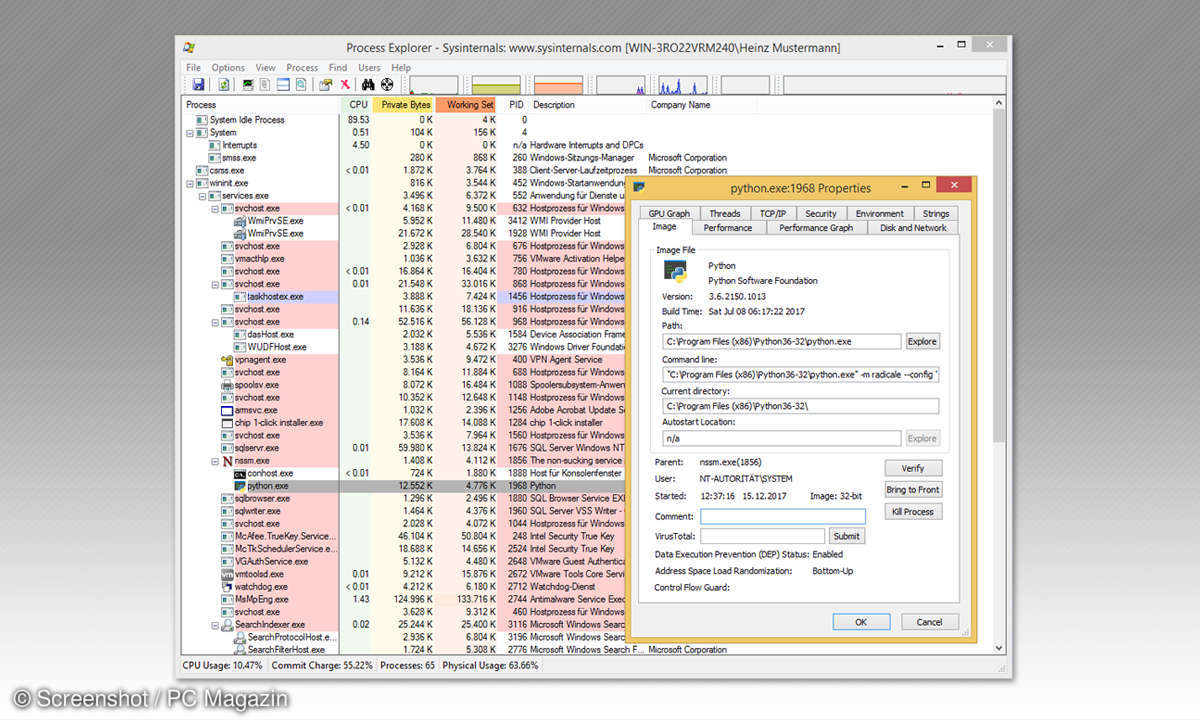Collapse the System process node
1200x720 pixels.
(189, 132)
